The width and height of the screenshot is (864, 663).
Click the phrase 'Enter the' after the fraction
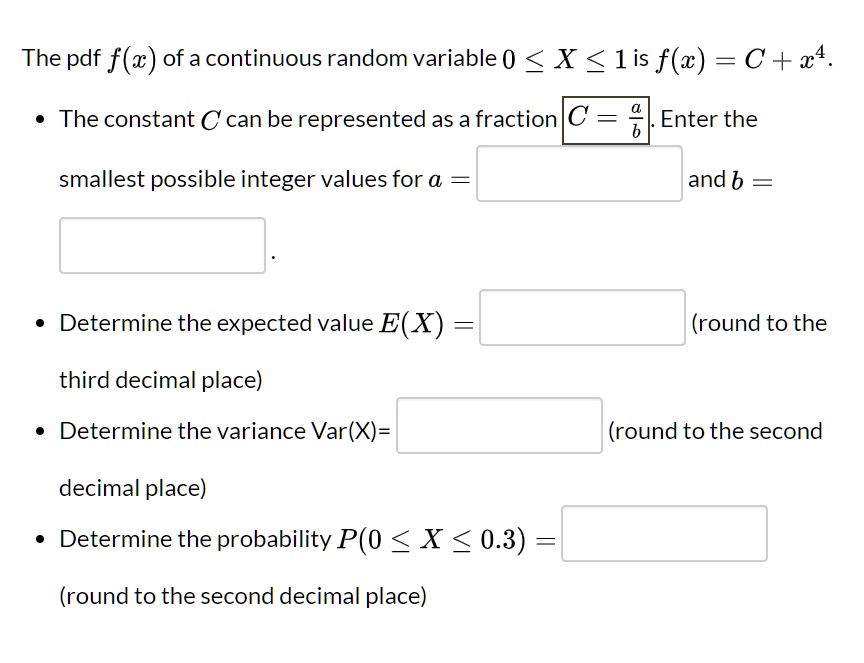[710, 118]
